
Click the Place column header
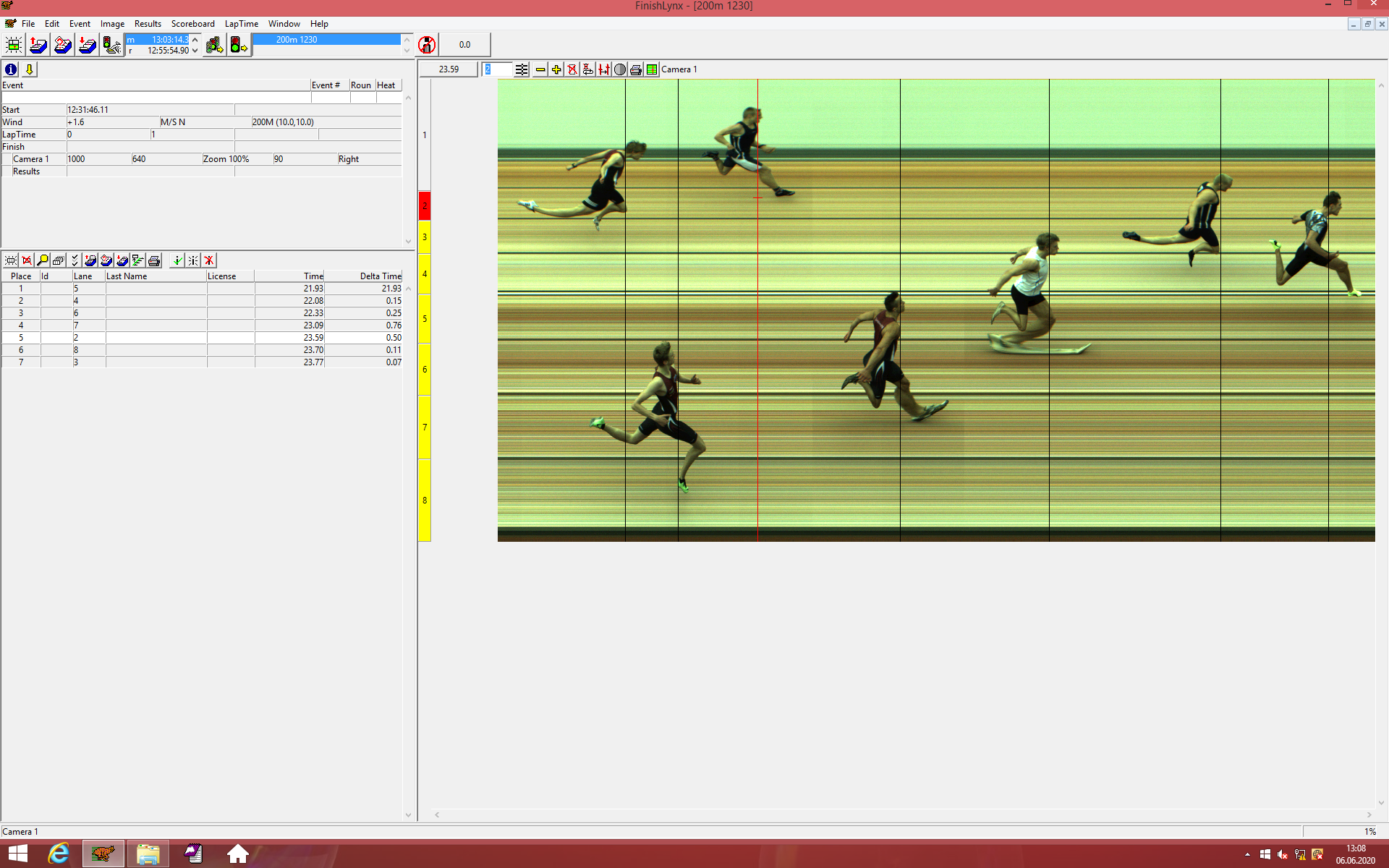[x=21, y=276]
